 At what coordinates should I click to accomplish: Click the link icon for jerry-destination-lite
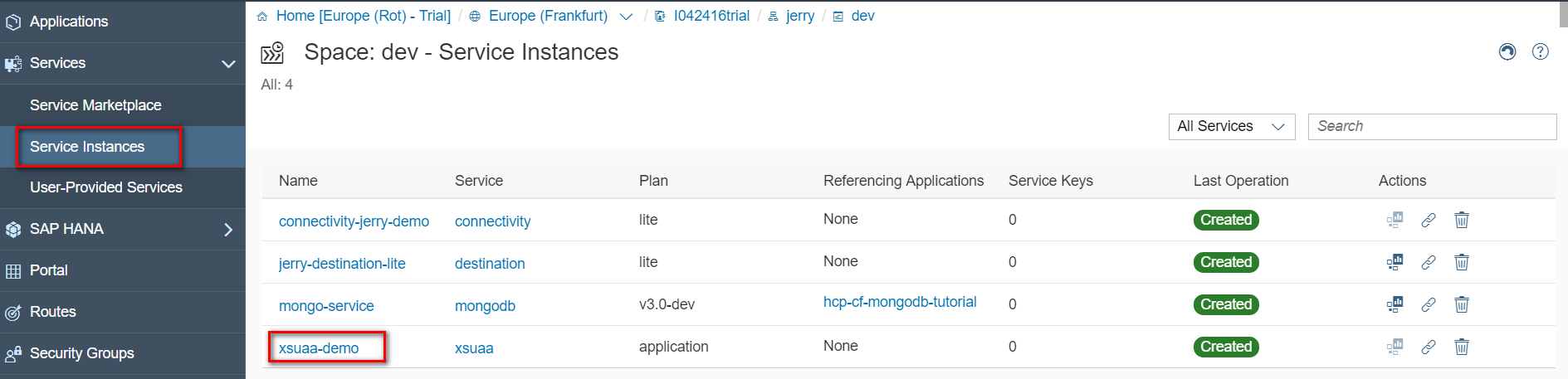(x=1428, y=262)
